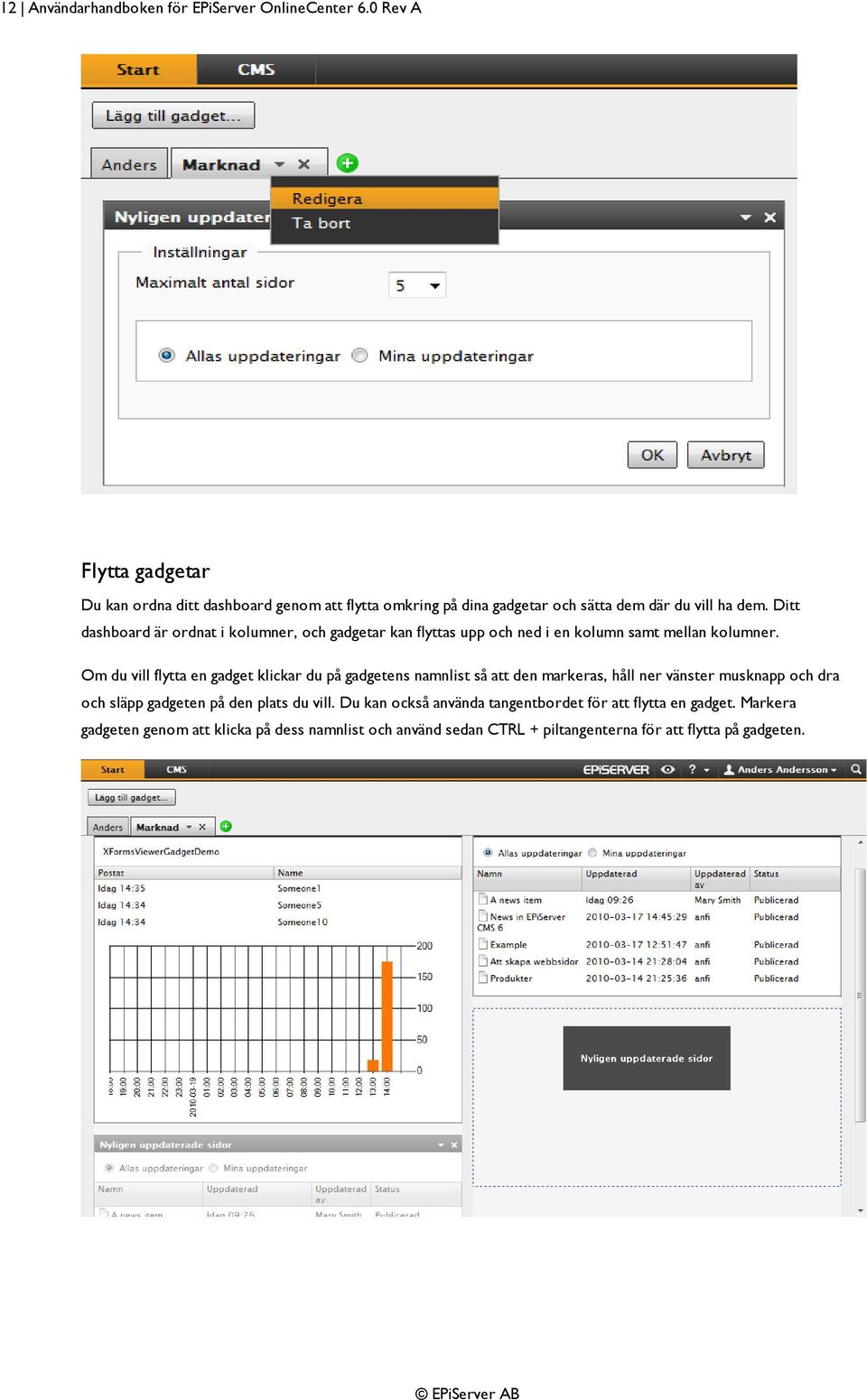Open the Produkter page link
Screen dimensions: 867x1400
click(x=511, y=978)
